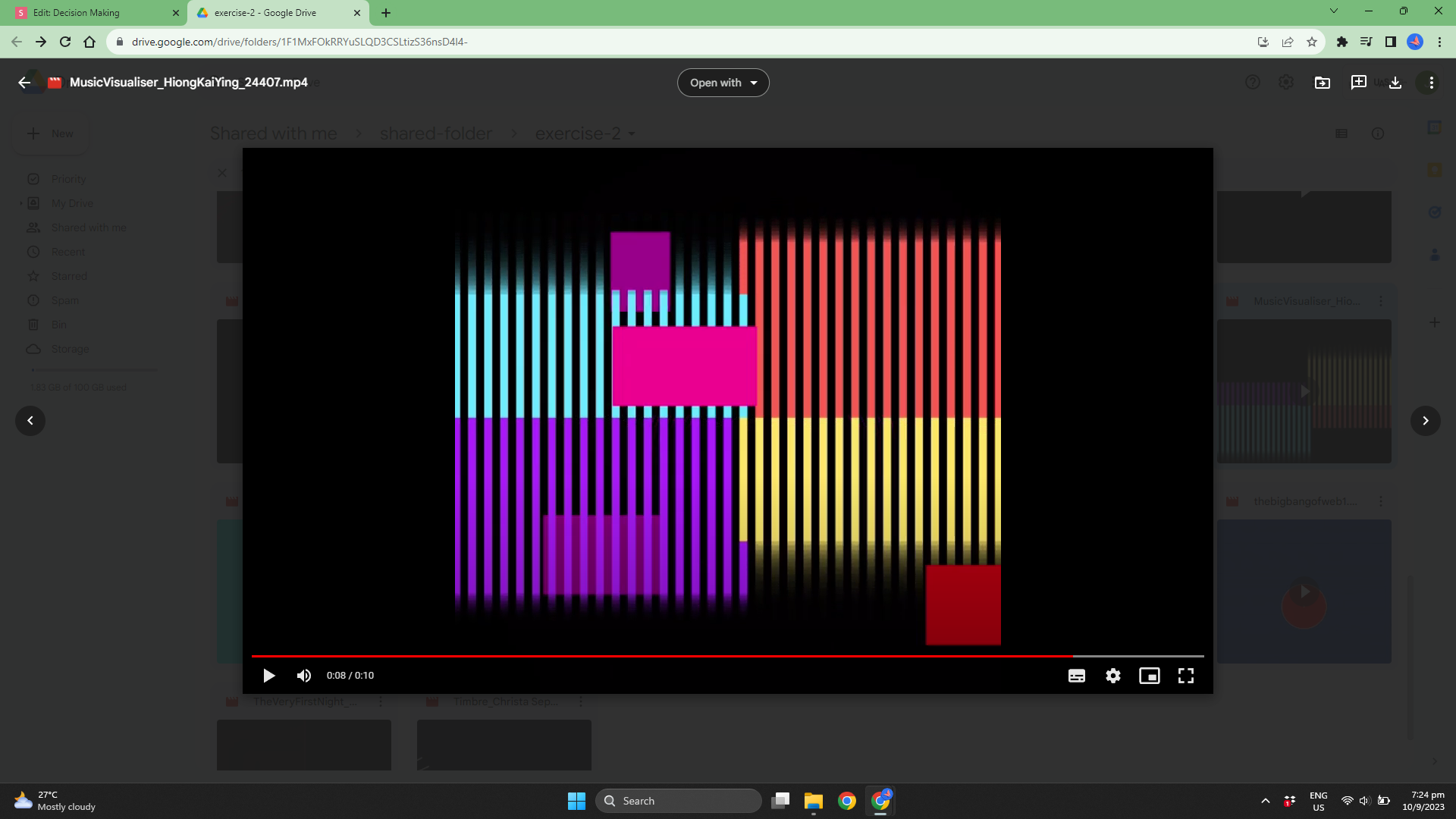Viewport: 1456px width, 819px height.
Task: Show next file in preview
Action: pyautogui.click(x=1425, y=421)
